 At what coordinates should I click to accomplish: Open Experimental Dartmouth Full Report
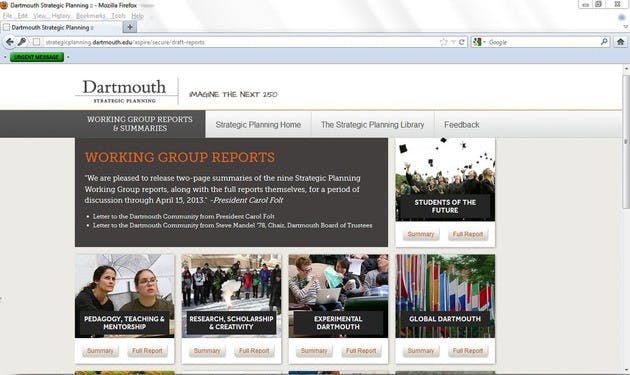(x=361, y=350)
